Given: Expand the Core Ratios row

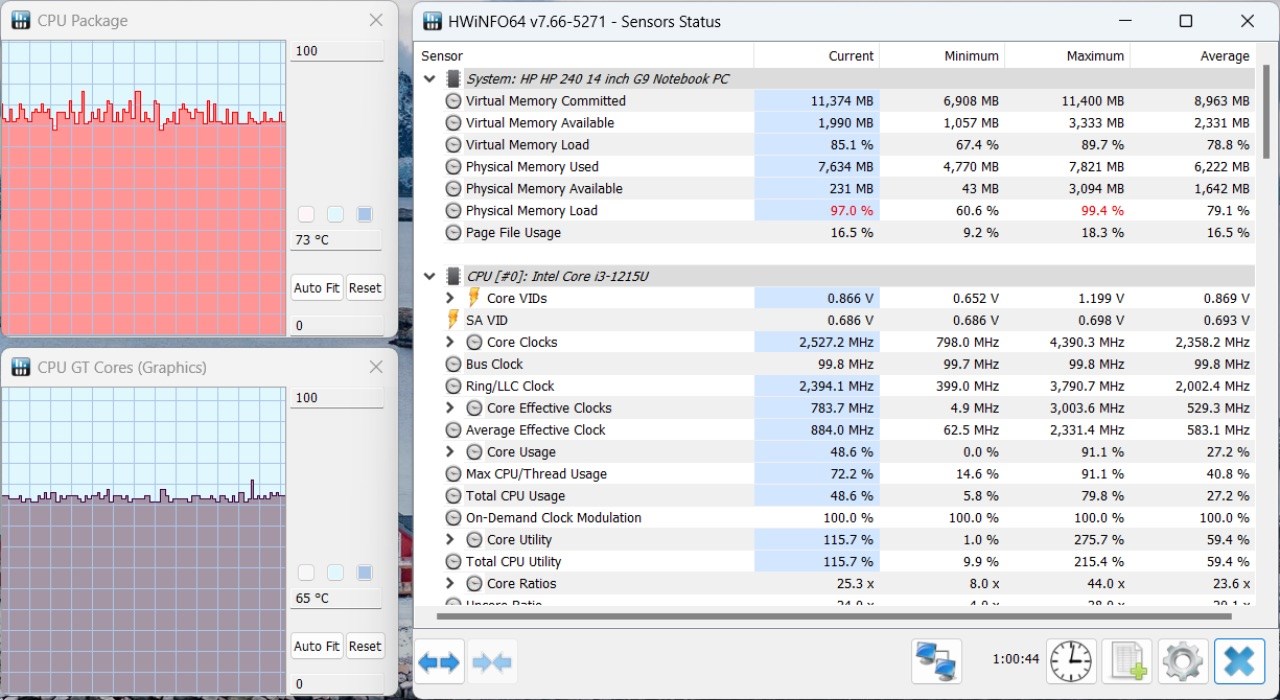Looking at the screenshot, I should click(x=450, y=584).
